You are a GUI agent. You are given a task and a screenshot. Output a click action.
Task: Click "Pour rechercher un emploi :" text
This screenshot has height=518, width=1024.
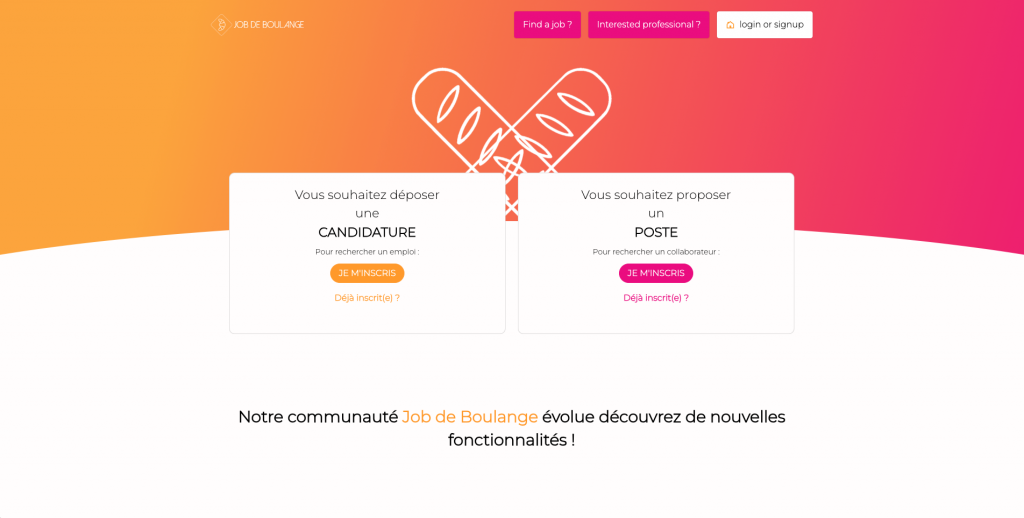click(367, 252)
